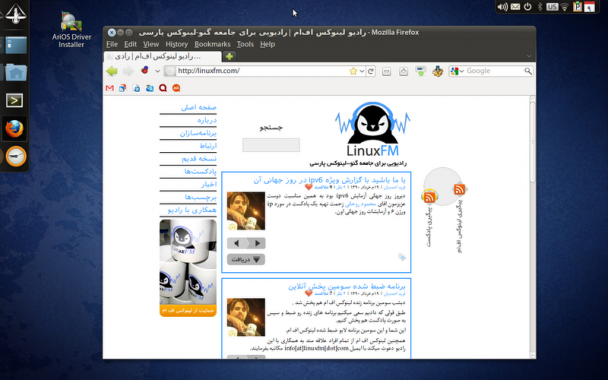Click the vertical page scrollbar
Image resolution: width=608 pixels, height=380 pixels.
(x=532, y=227)
